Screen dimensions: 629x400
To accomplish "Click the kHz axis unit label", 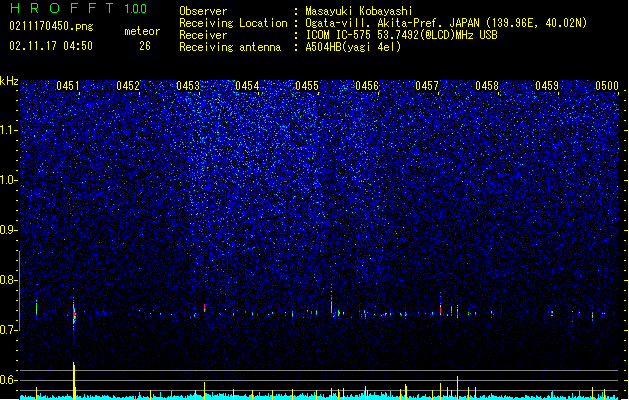I will pyautogui.click(x=9, y=81).
